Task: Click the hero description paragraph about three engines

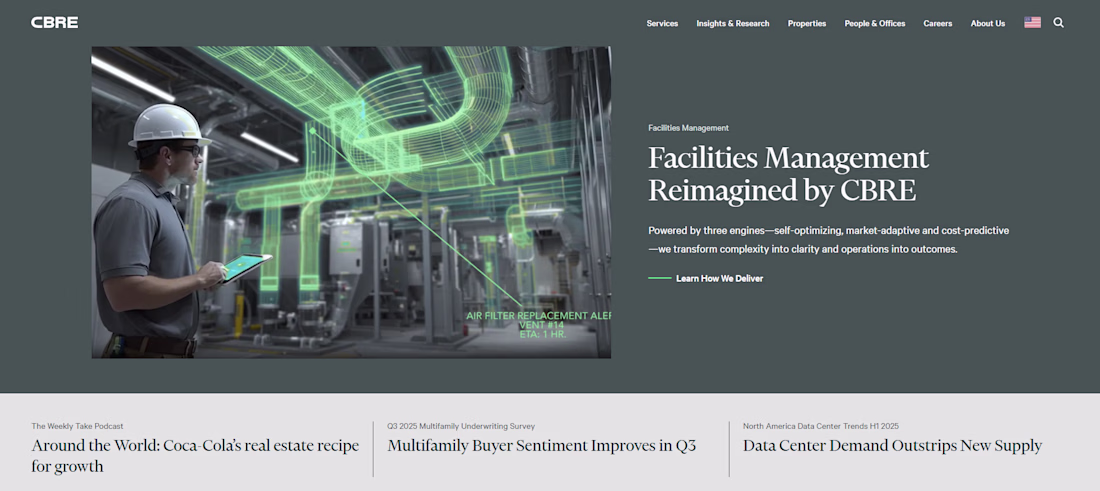Action: [829, 239]
